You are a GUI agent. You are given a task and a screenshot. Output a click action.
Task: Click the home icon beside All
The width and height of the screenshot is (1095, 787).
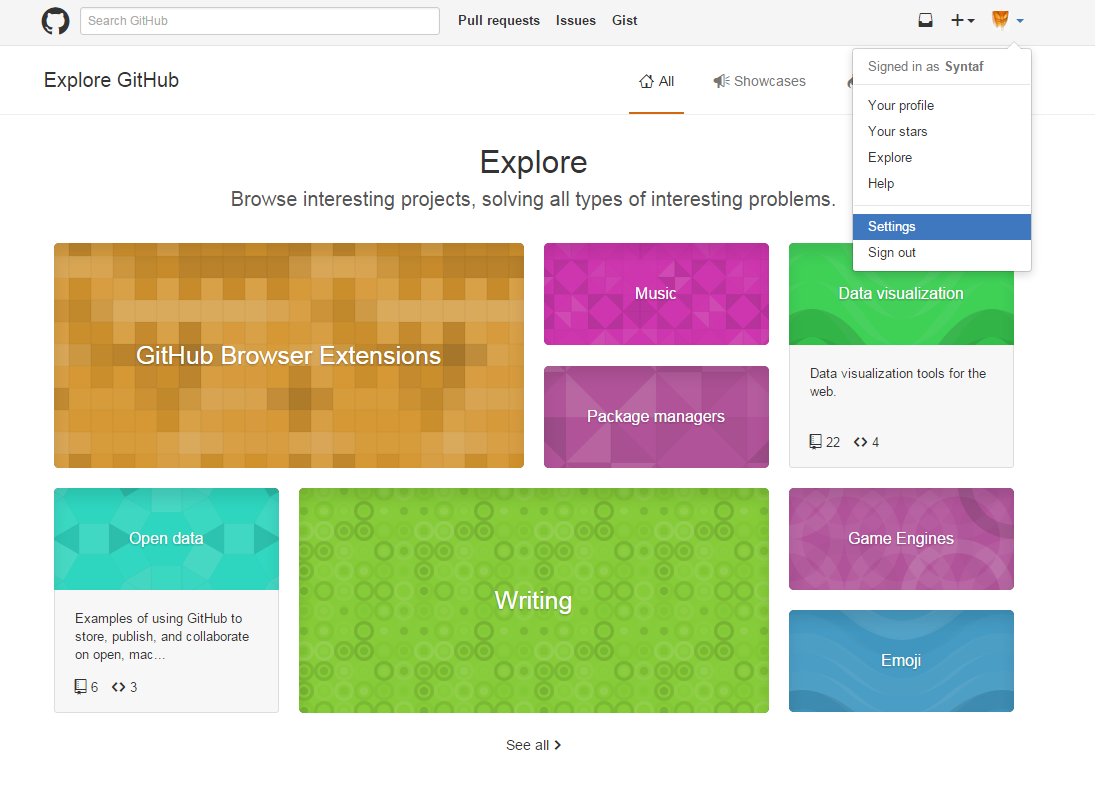(x=646, y=82)
